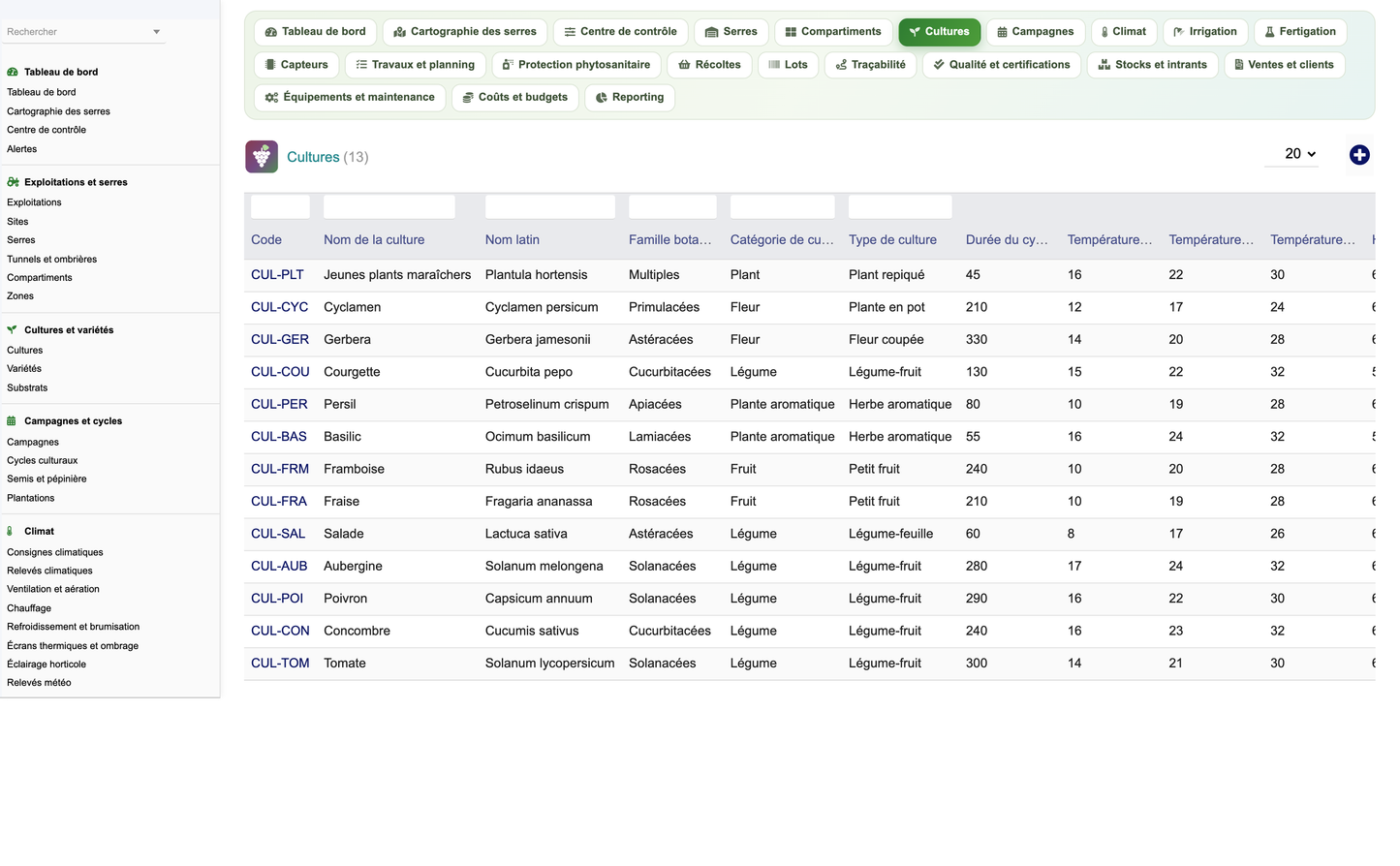Click the Capteurs chip icon
Viewport: 1400px width, 866px height.
270,65
